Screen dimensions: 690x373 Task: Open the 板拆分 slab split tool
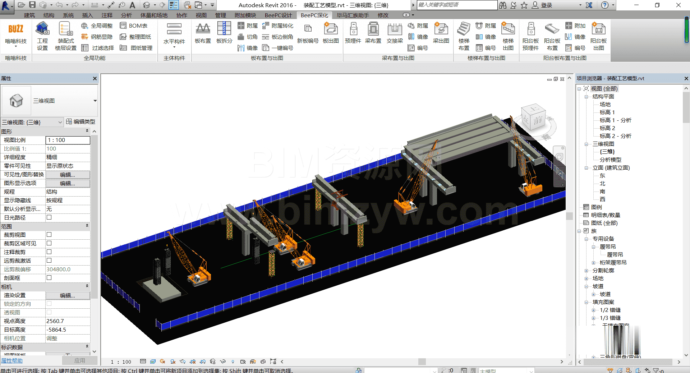(x=224, y=33)
